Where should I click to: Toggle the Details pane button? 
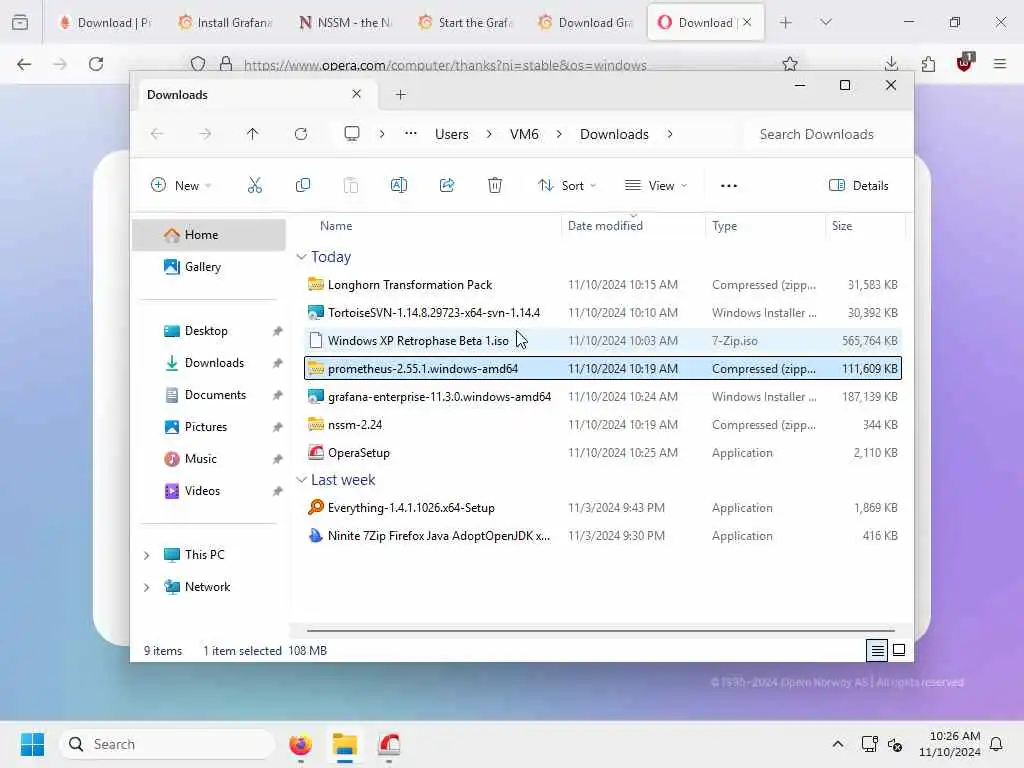click(859, 185)
